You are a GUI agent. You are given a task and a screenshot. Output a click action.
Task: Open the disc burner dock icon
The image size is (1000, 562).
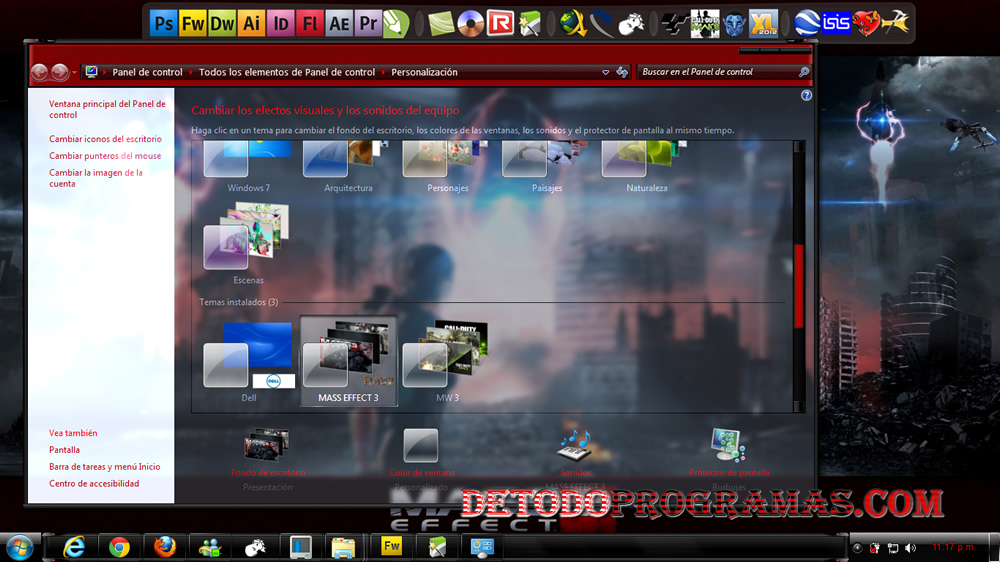point(471,24)
